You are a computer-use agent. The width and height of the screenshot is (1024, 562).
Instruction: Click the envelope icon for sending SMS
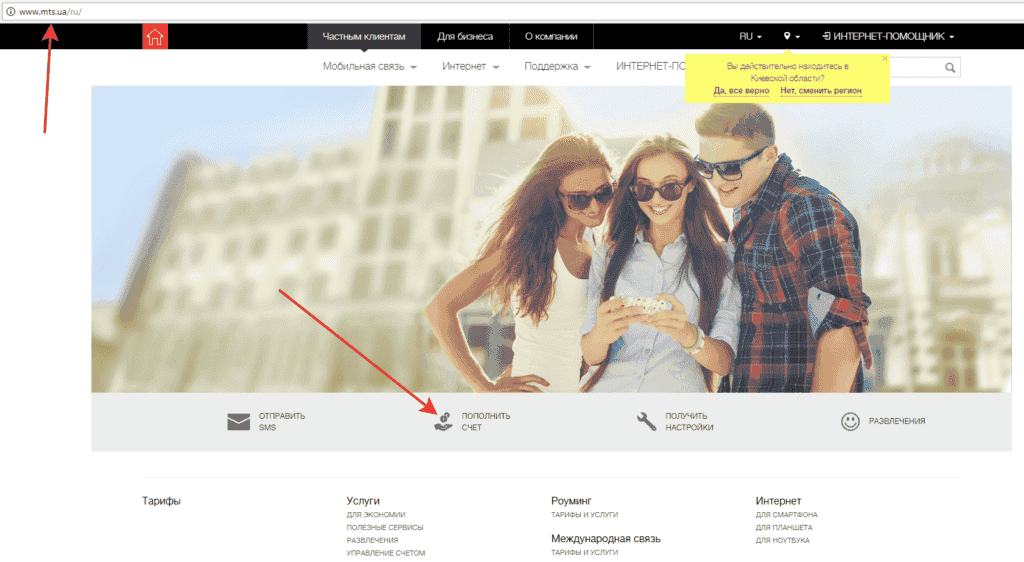pyautogui.click(x=238, y=422)
